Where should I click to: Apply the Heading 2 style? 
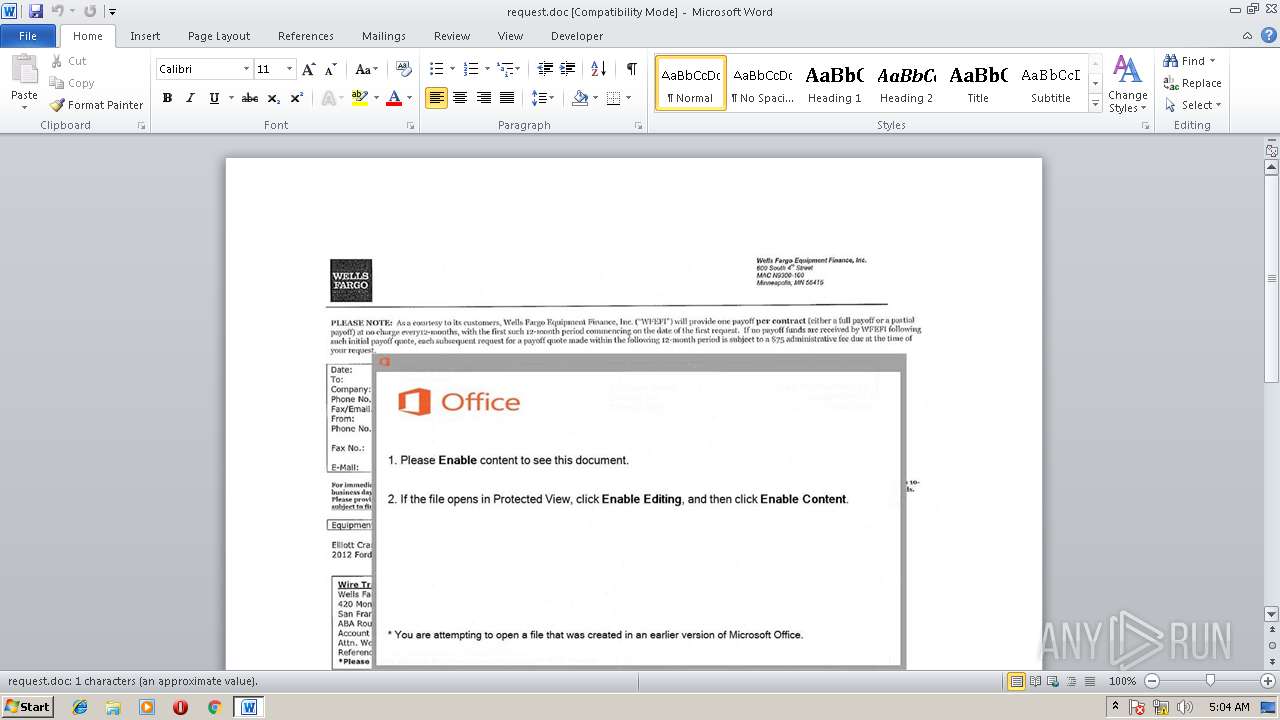click(906, 83)
